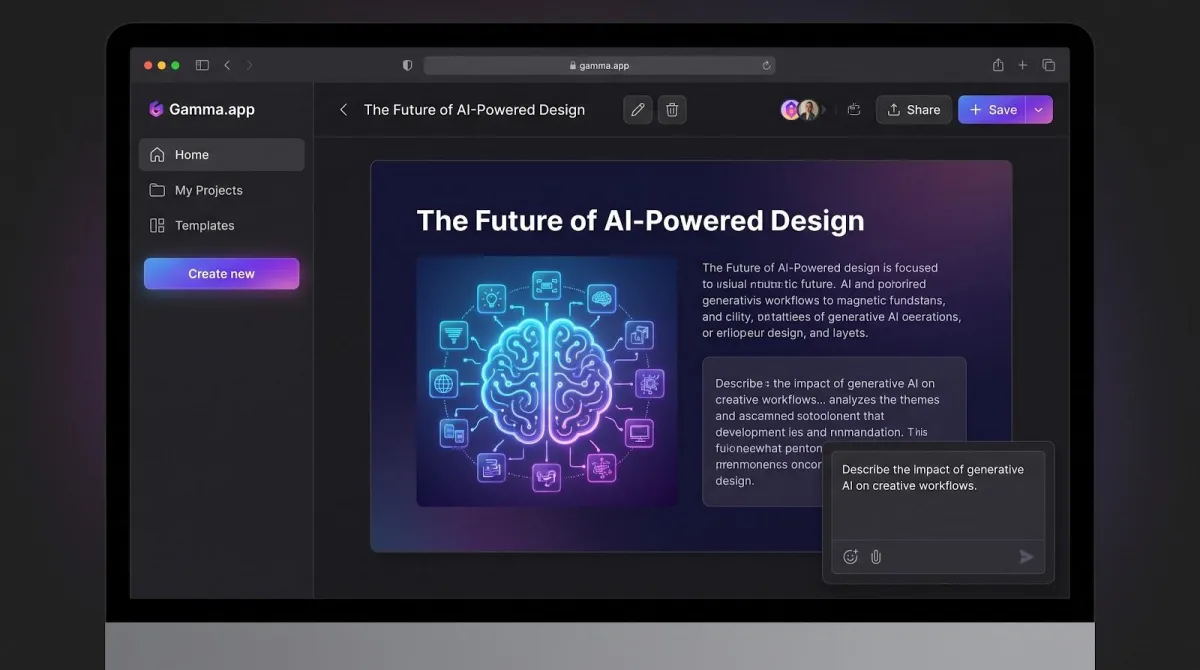Click the browser share icon
This screenshot has width=1200, height=670.
click(x=998, y=65)
